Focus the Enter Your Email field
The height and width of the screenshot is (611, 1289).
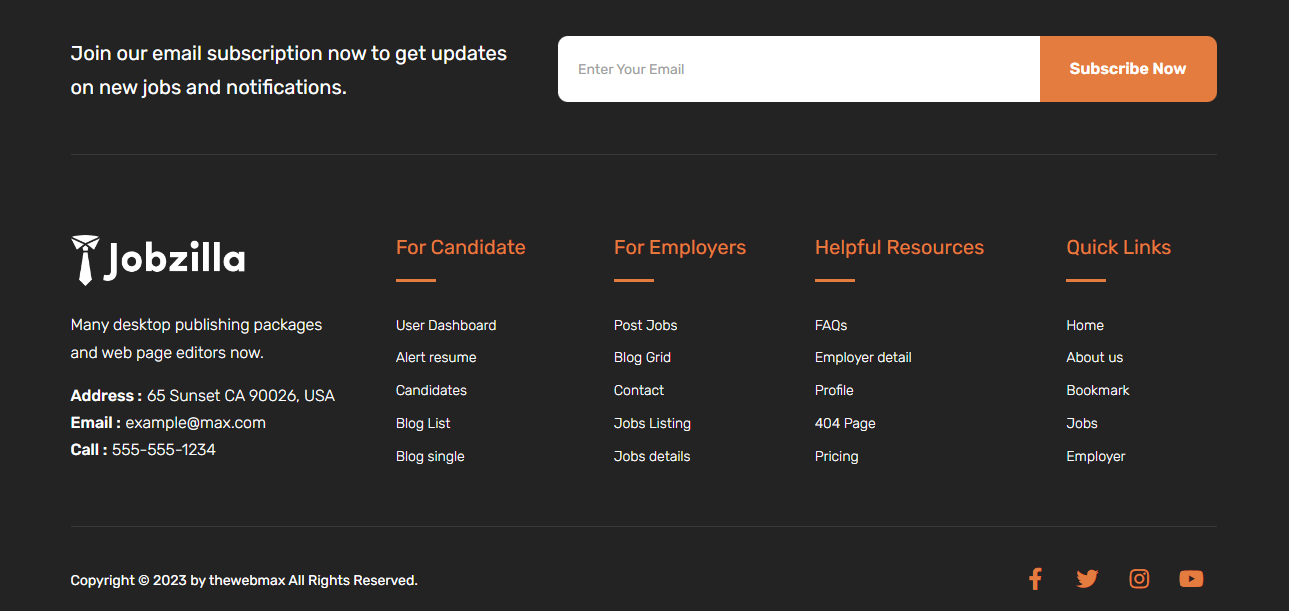pos(798,69)
